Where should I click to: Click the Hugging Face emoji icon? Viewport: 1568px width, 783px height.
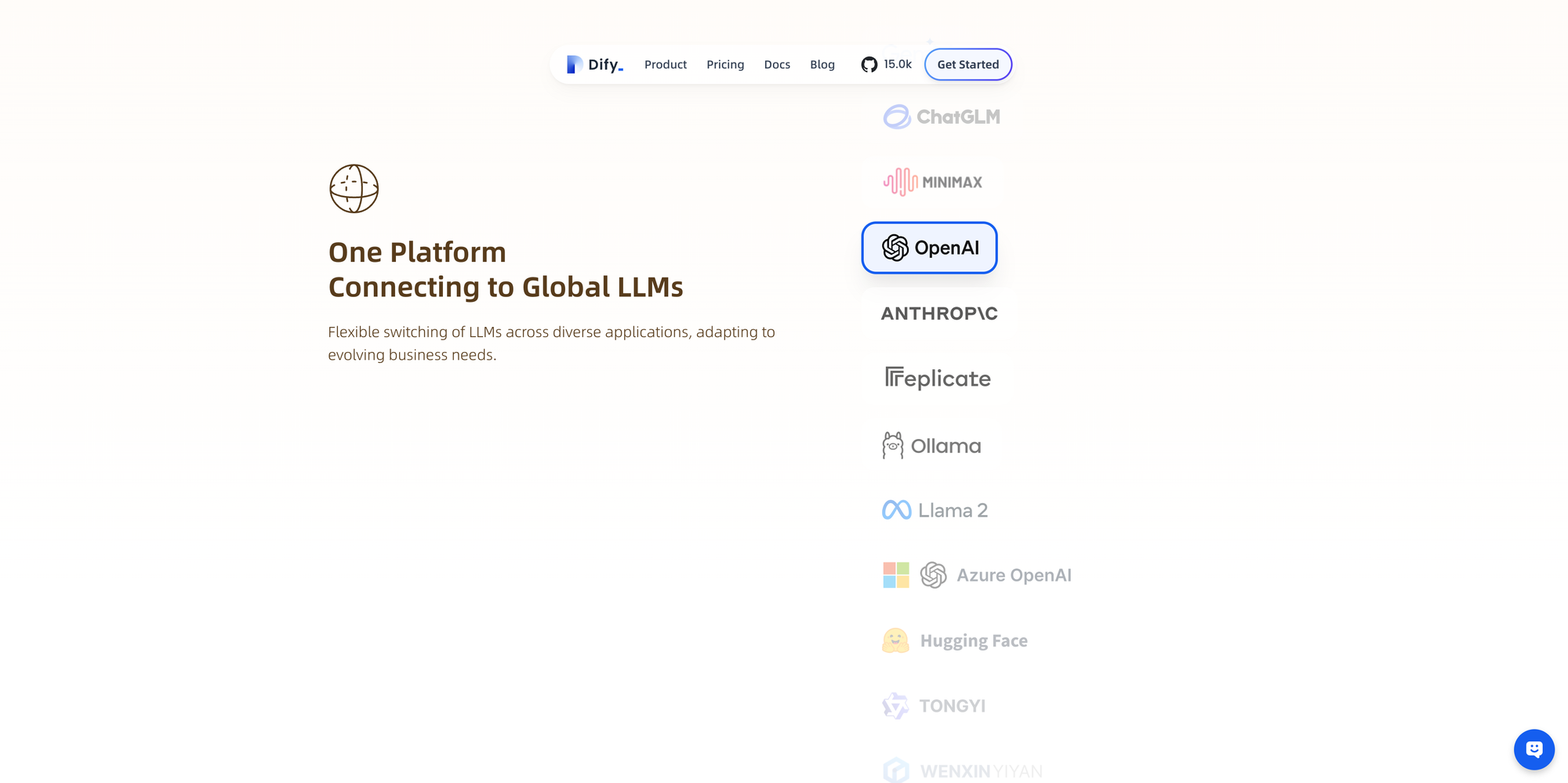point(895,641)
